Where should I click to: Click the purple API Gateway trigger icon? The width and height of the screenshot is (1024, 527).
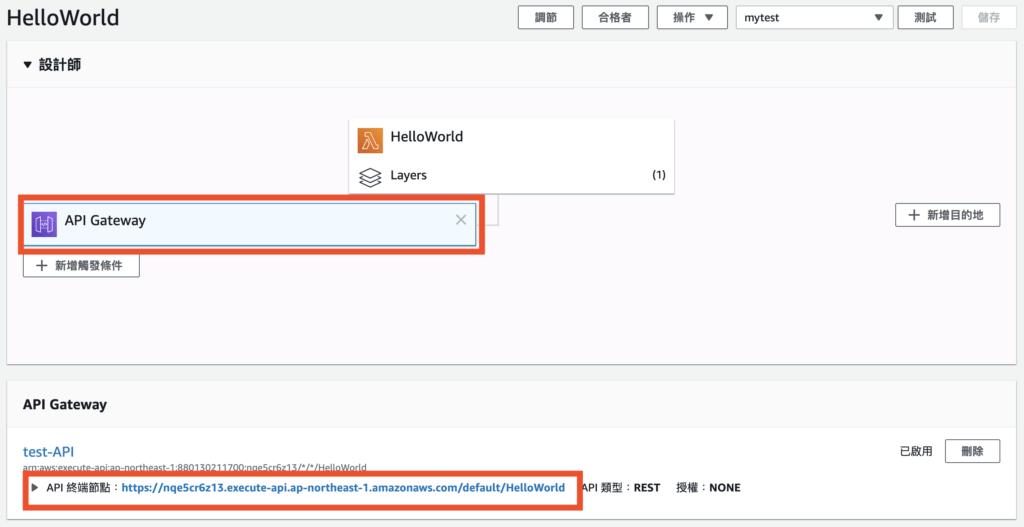pos(44,224)
